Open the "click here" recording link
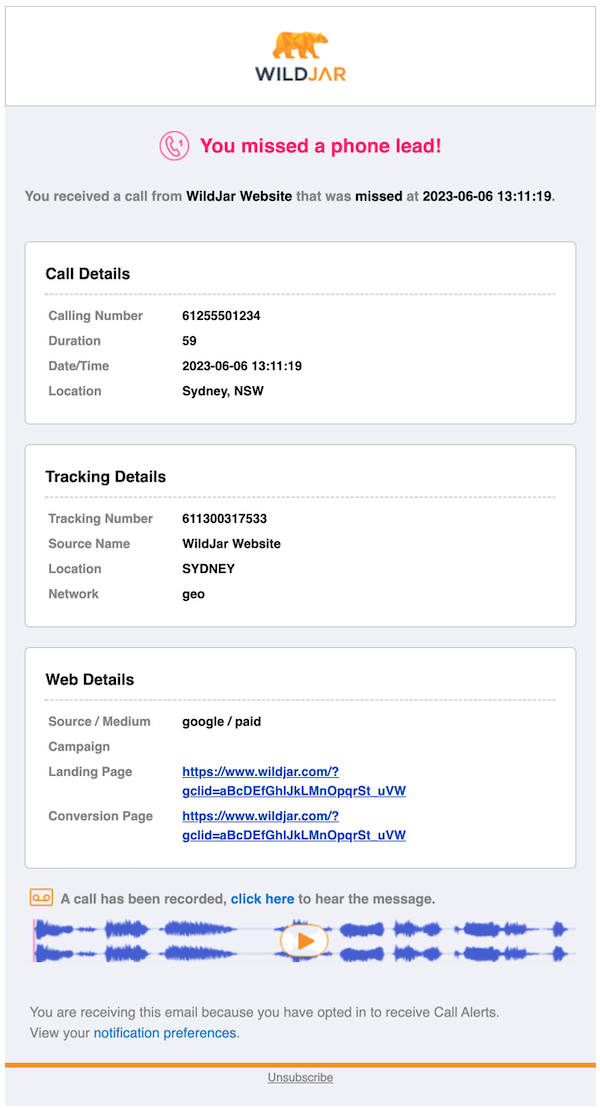 (262, 899)
